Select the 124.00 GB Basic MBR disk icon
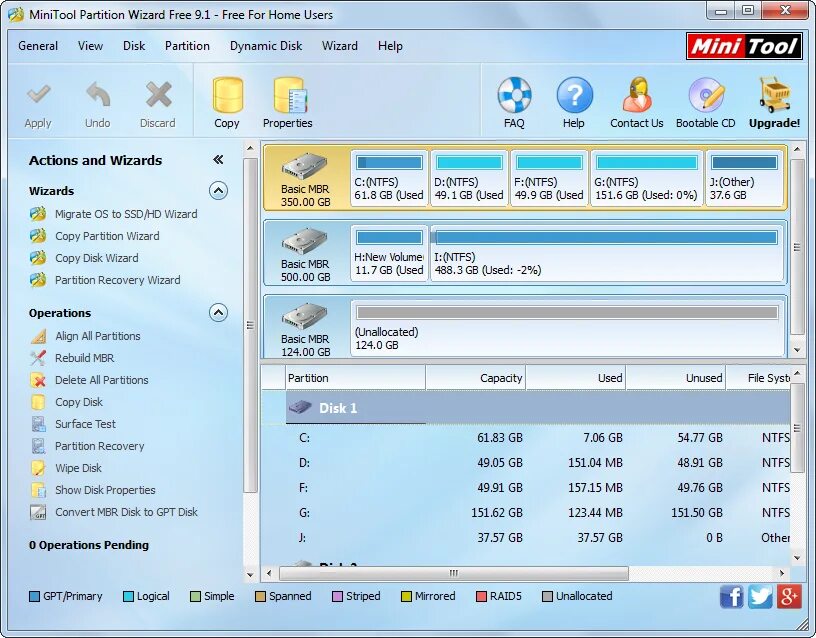The image size is (816, 638). tap(305, 316)
